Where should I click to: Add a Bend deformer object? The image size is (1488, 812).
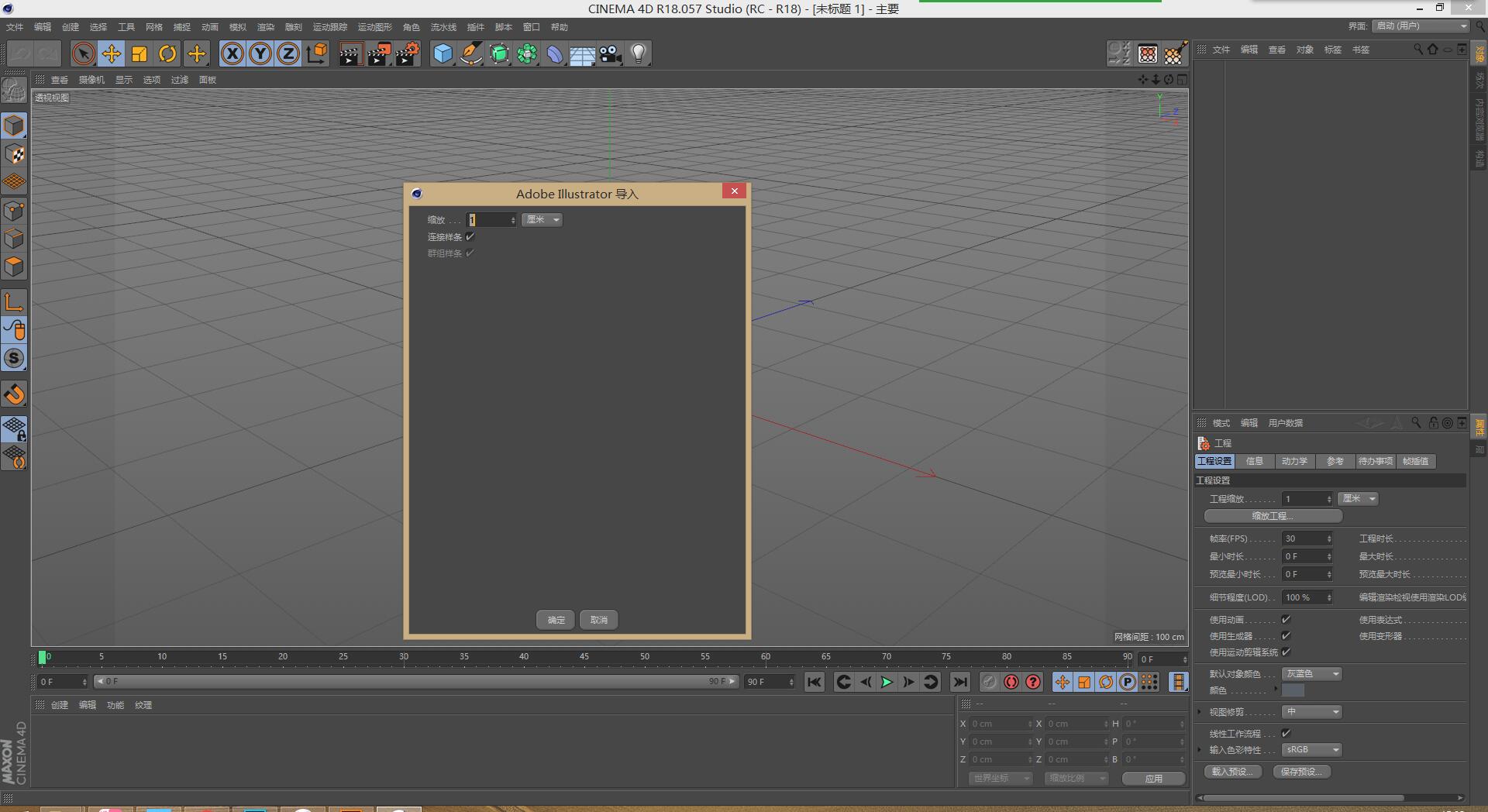(555, 53)
